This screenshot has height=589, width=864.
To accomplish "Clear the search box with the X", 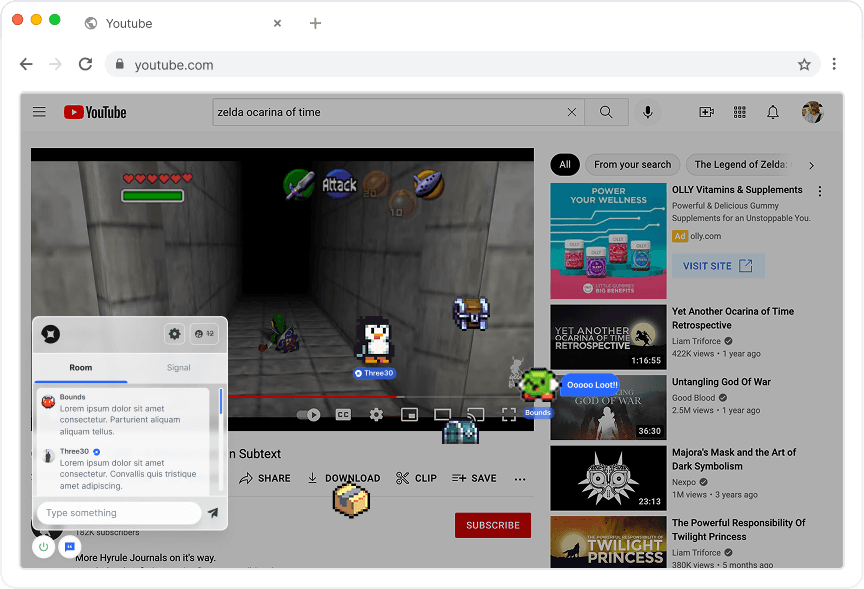I will tap(571, 112).
